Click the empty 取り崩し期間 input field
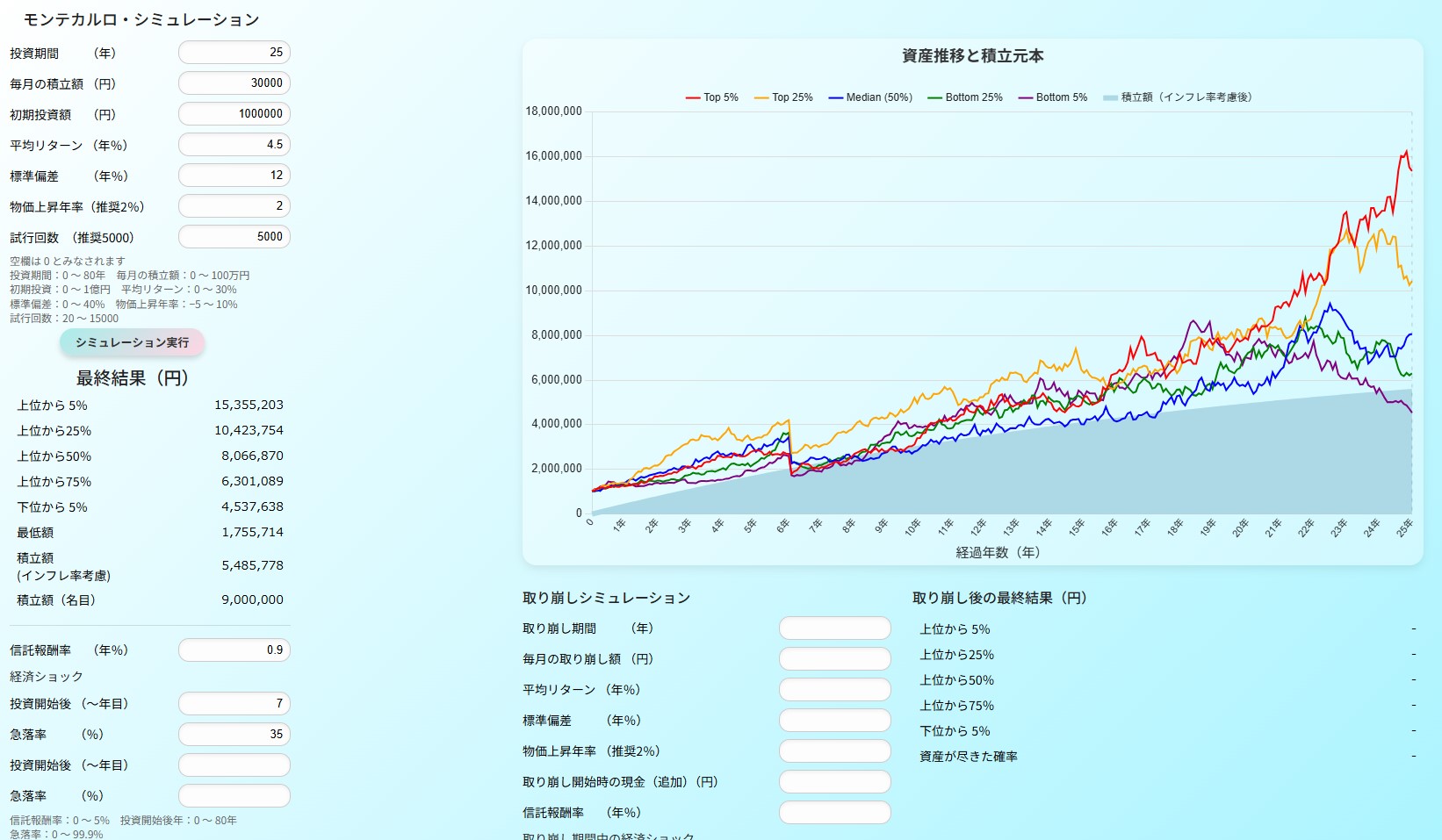The height and width of the screenshot is (840, 1442). (x=834, y=628)
